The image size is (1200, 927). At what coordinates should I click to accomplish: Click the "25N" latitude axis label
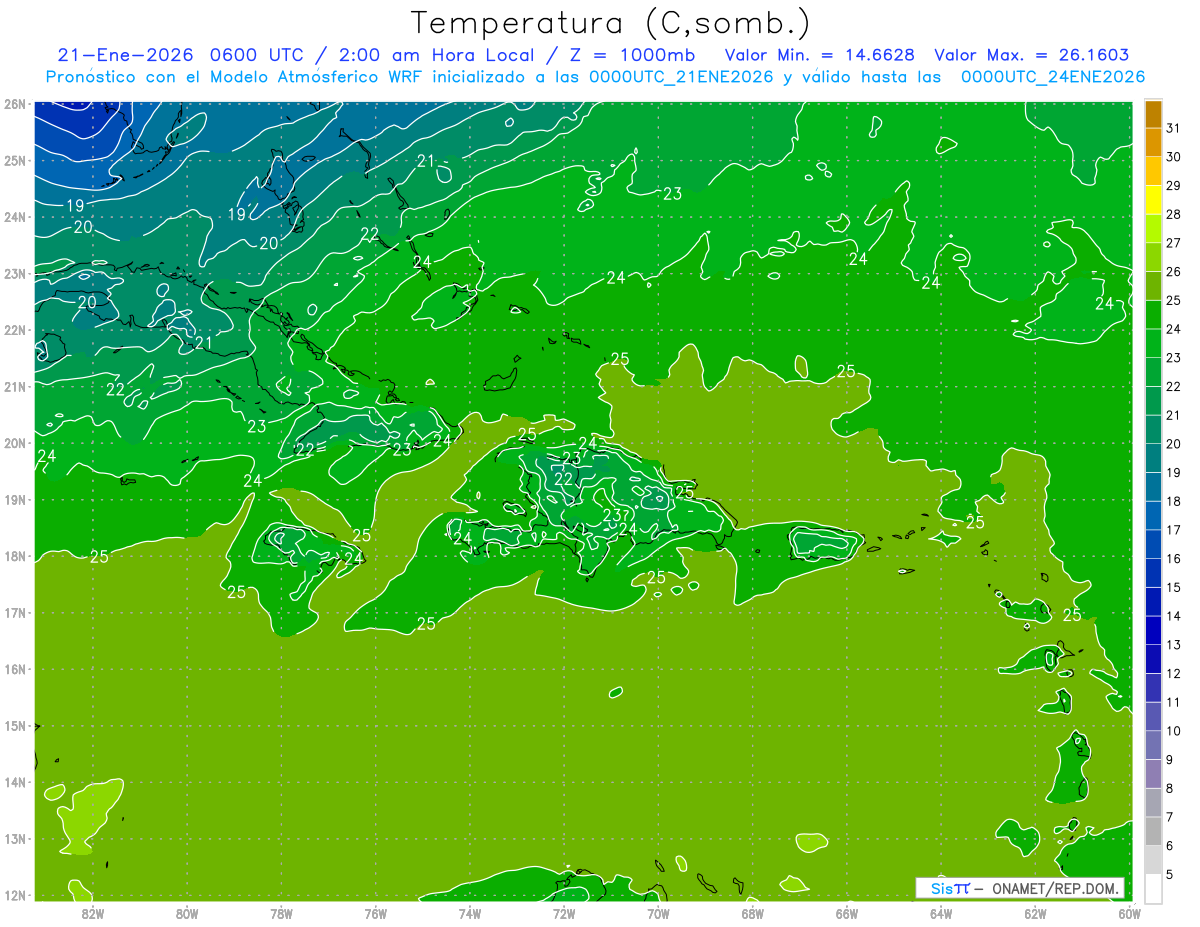14,161
